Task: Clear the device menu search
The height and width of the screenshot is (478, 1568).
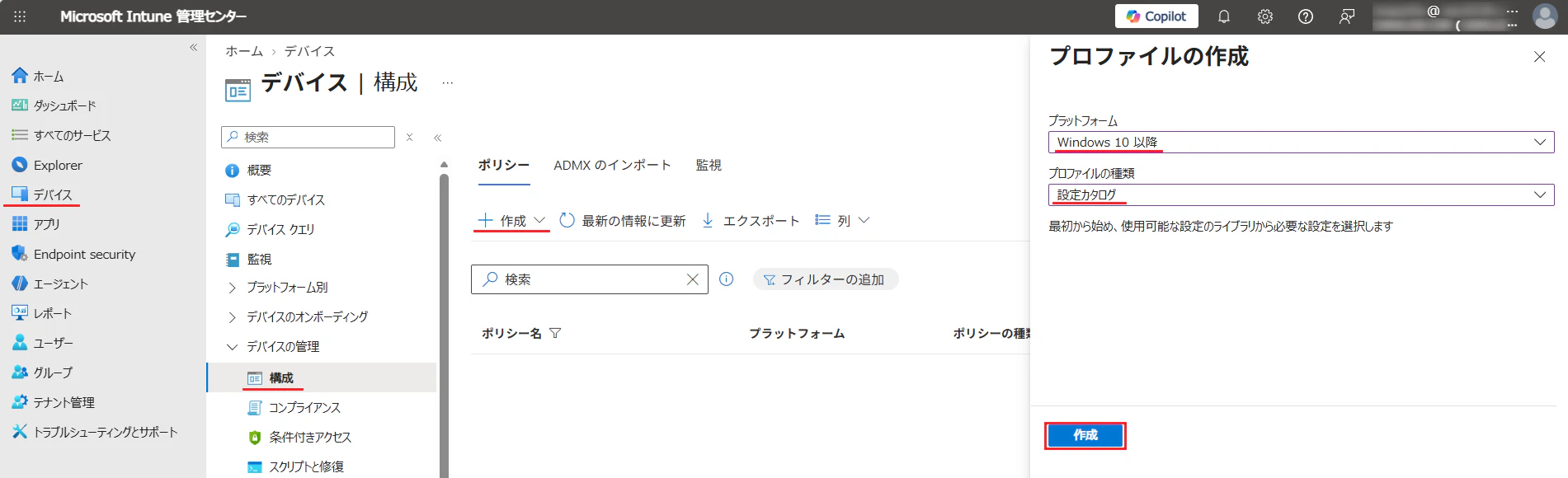Action: click(409, 137)
